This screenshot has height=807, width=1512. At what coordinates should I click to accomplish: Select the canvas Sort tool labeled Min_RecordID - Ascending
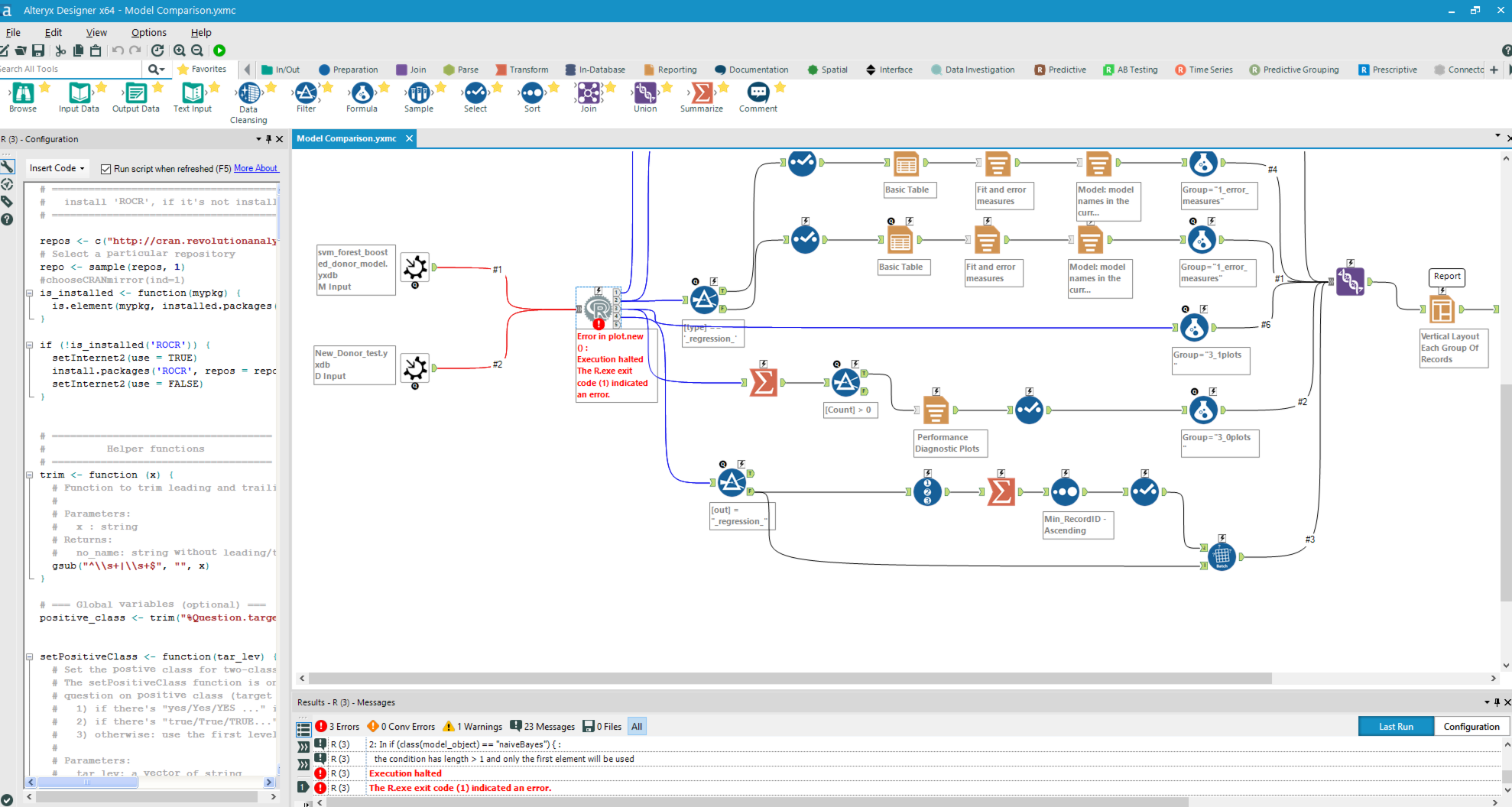[1065, 492]
